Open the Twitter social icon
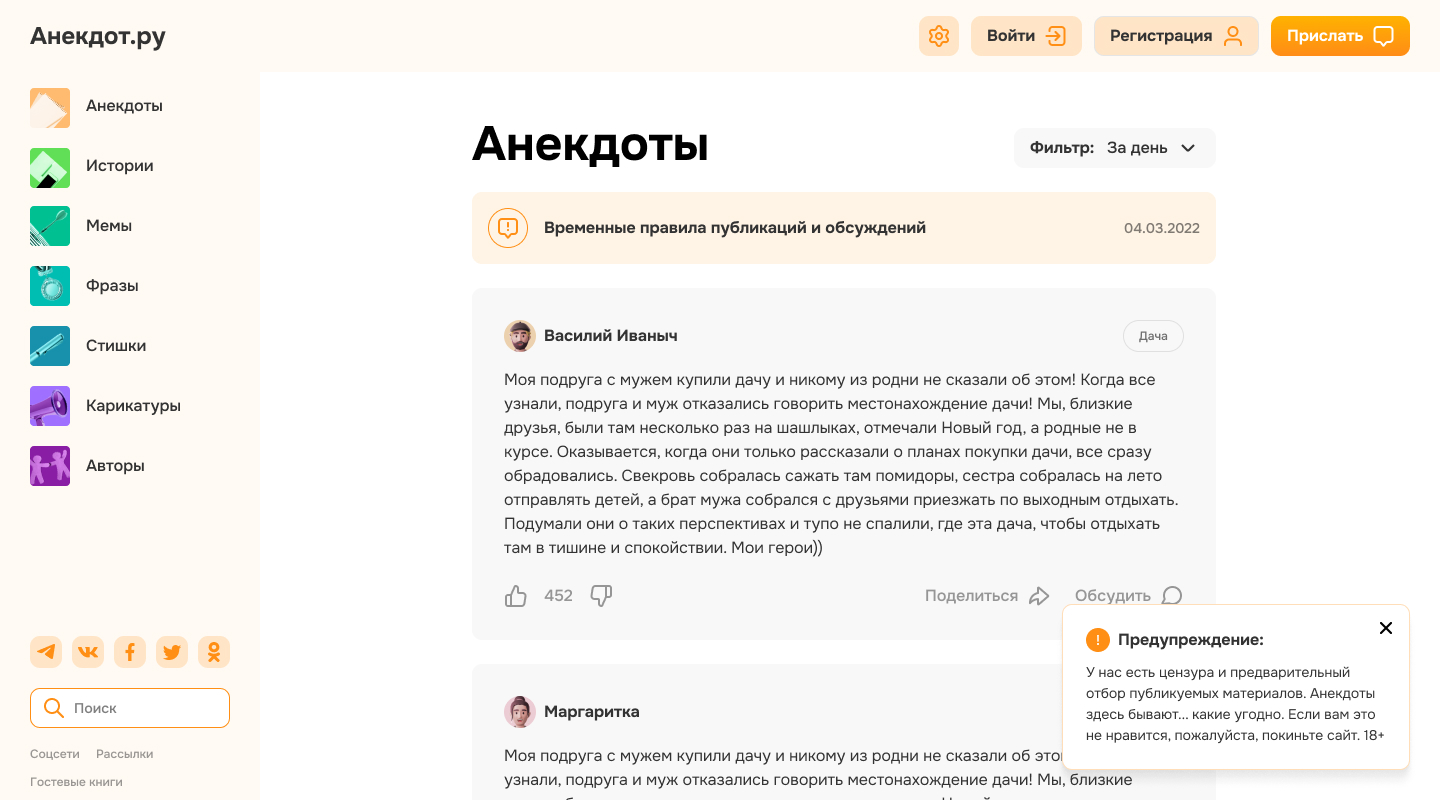Viewport: 1440px width, 800px height. (172, 651)
